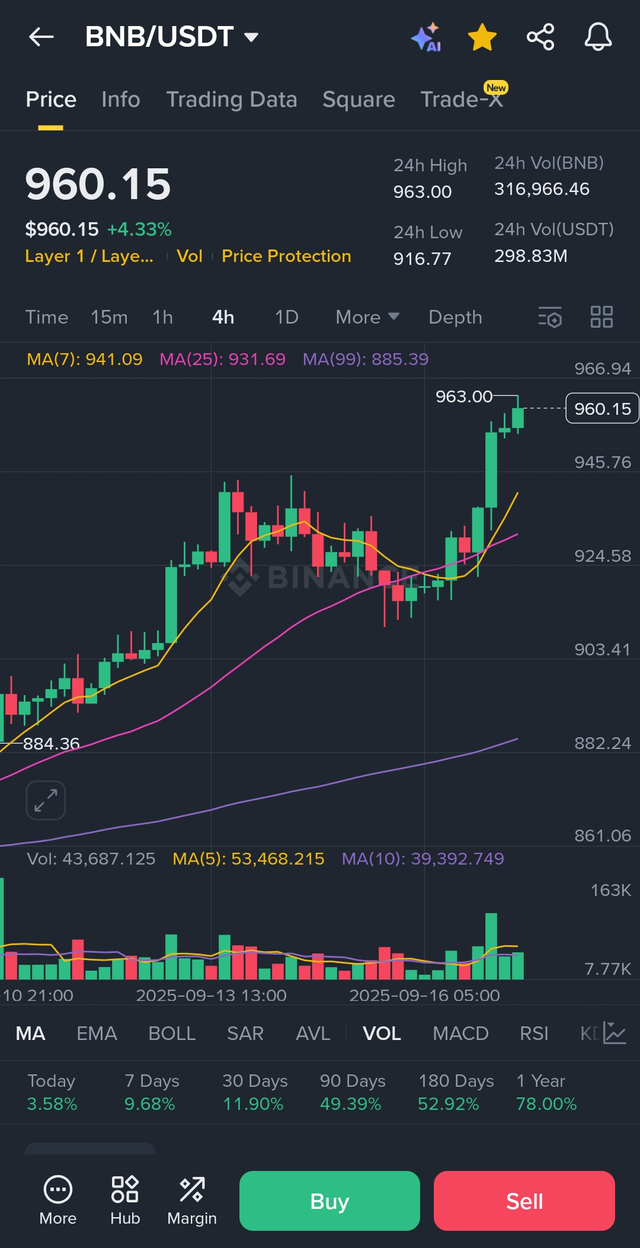Screen dimensions: 640x1248
Task: Tap the Today 3.58% performance
Action: pos(52,1092)
